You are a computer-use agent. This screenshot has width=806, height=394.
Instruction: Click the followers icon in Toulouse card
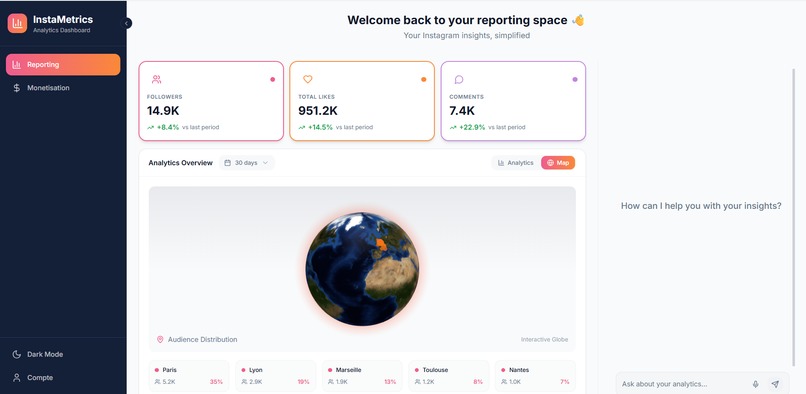tap(417, 382)
